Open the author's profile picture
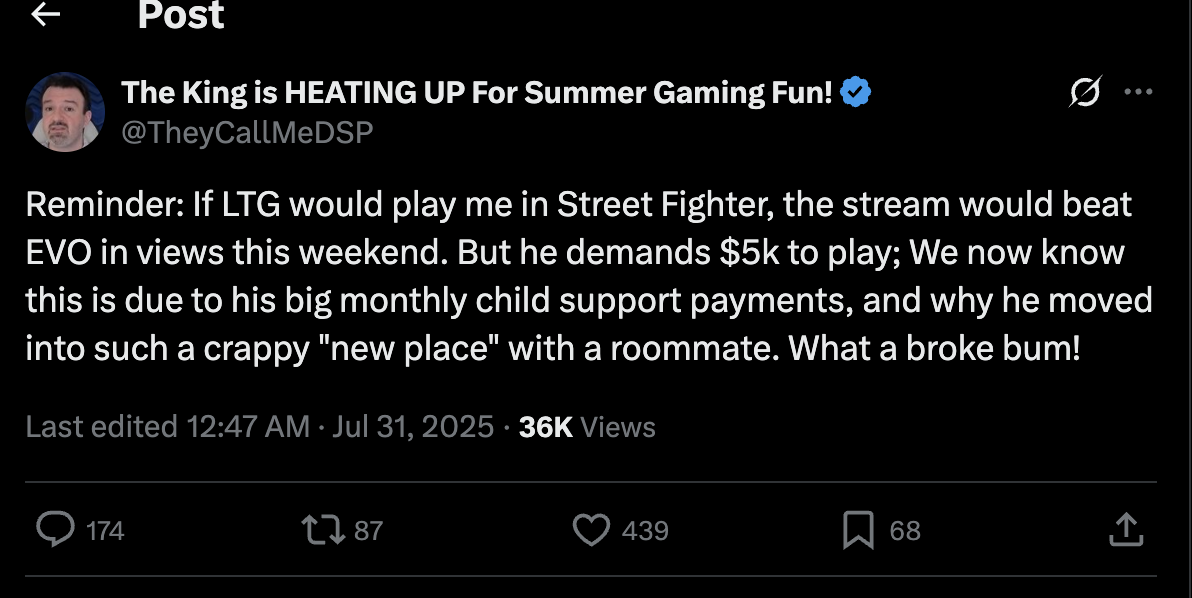The height and width of the screenshot is (598, 1192). pos(66,111)
